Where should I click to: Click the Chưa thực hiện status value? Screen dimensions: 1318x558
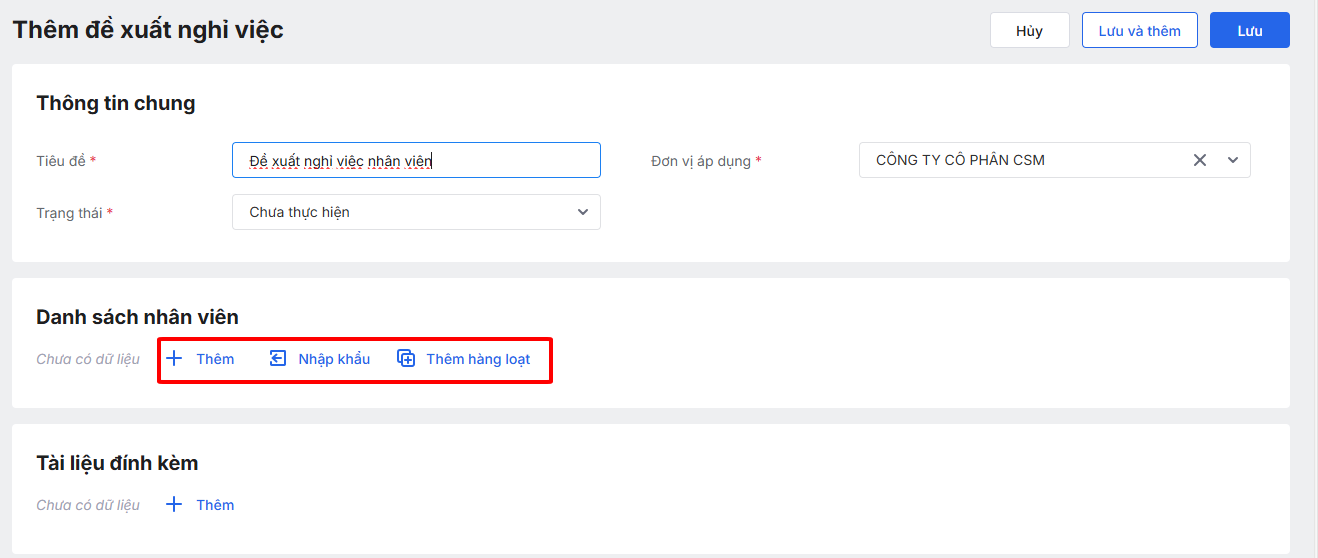300,212
